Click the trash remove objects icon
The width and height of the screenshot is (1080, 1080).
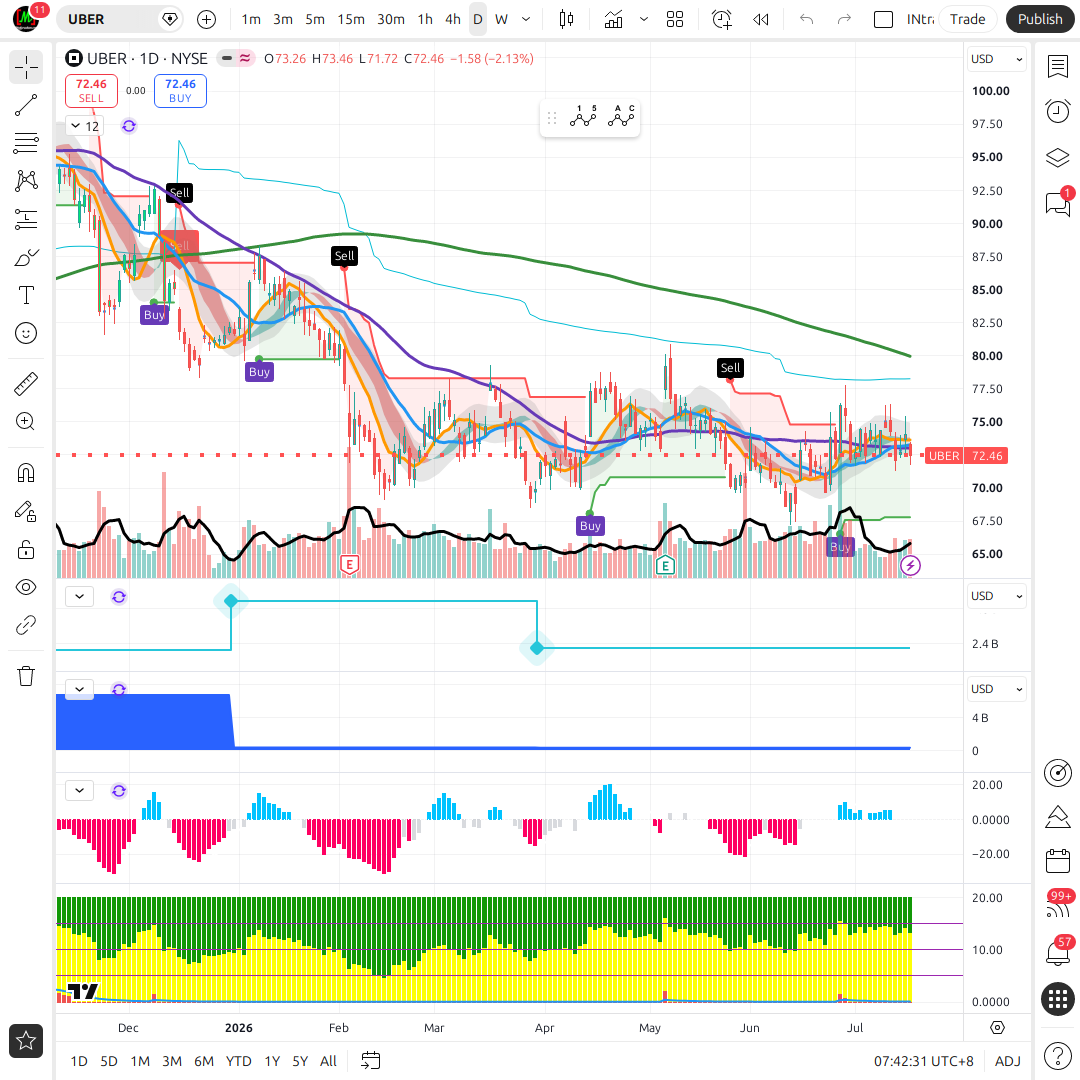26,676
